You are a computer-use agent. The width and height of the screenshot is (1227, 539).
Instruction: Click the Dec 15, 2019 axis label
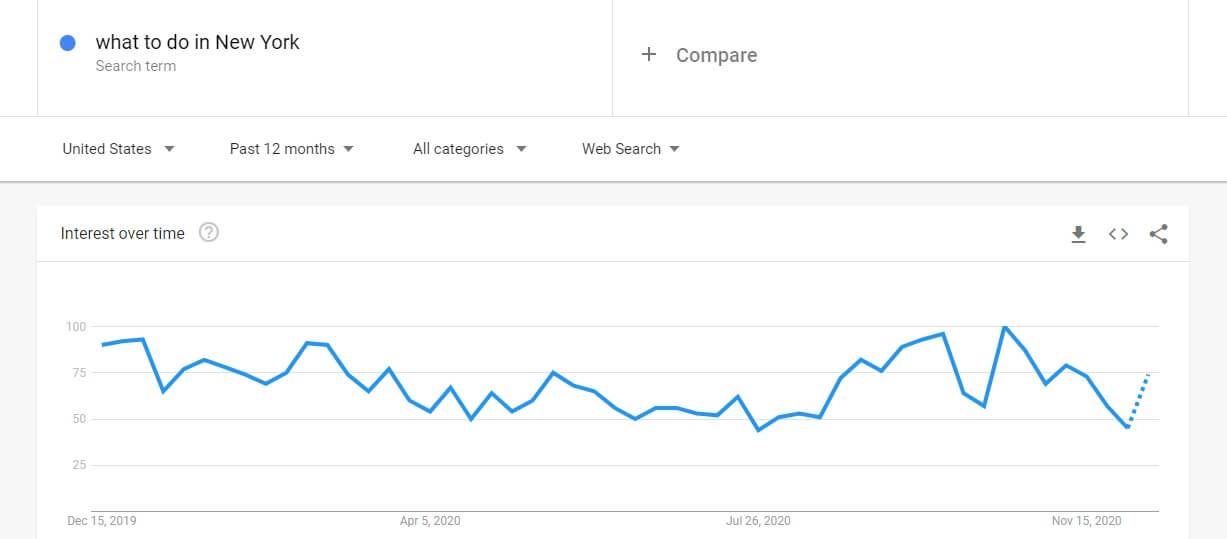(102, 521)
